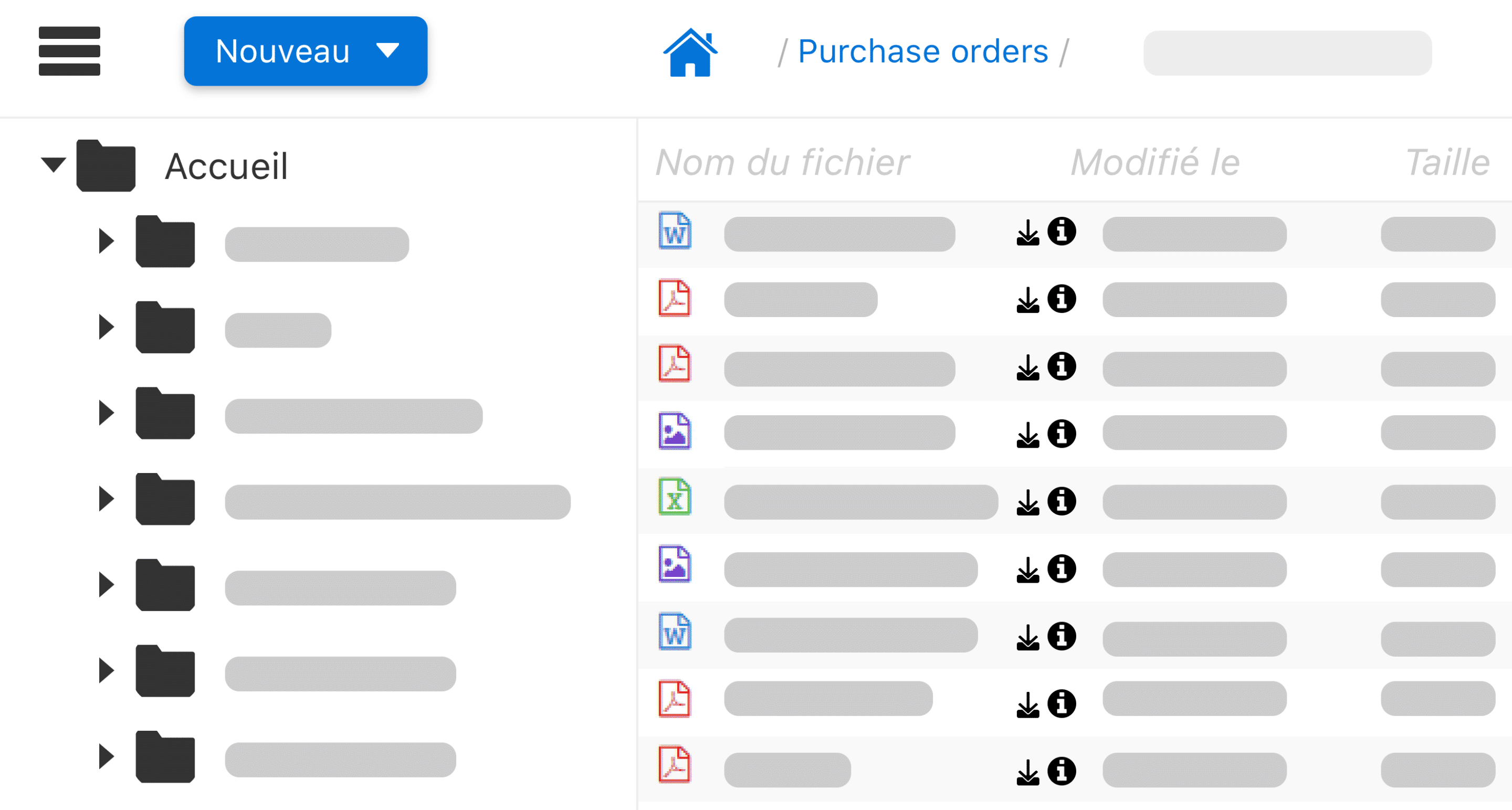Select the Accueil root folder
This screenshot has height=810, width=1512.
(225, 166)
